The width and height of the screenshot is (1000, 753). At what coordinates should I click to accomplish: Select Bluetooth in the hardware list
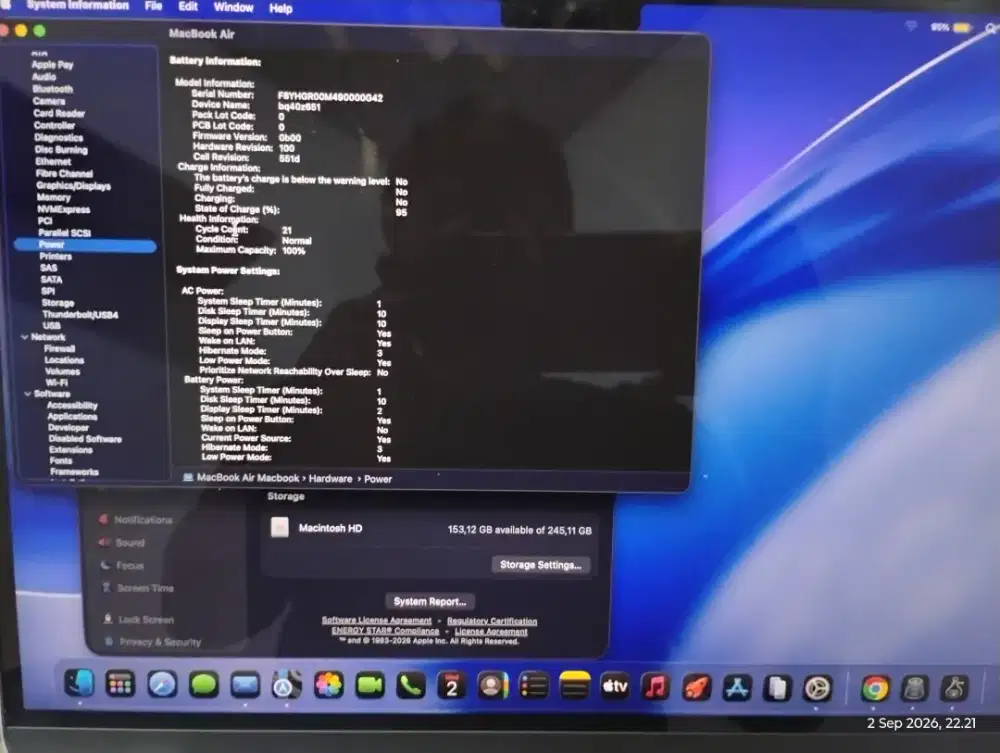pos(53,89)
